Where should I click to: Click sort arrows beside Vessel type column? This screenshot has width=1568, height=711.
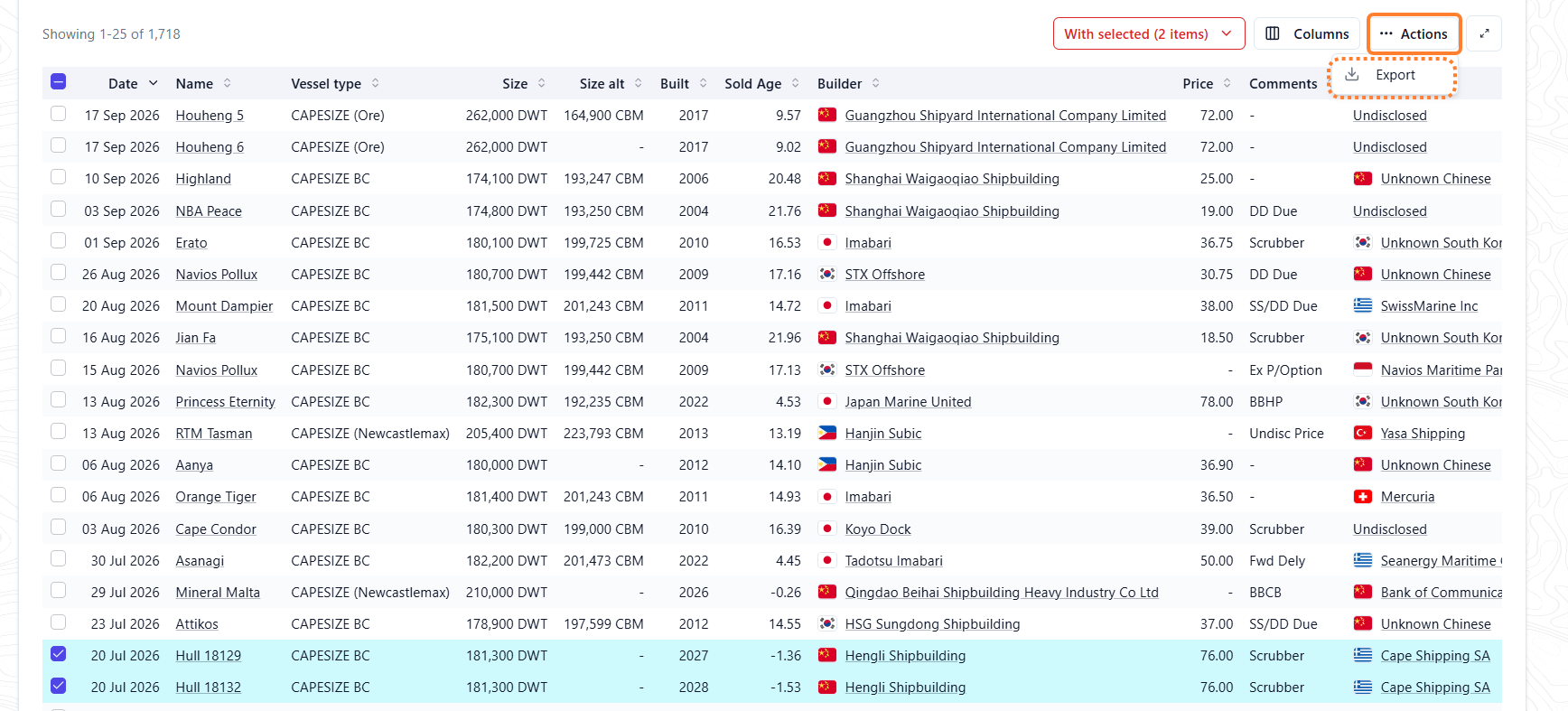[x=376, y=83]
